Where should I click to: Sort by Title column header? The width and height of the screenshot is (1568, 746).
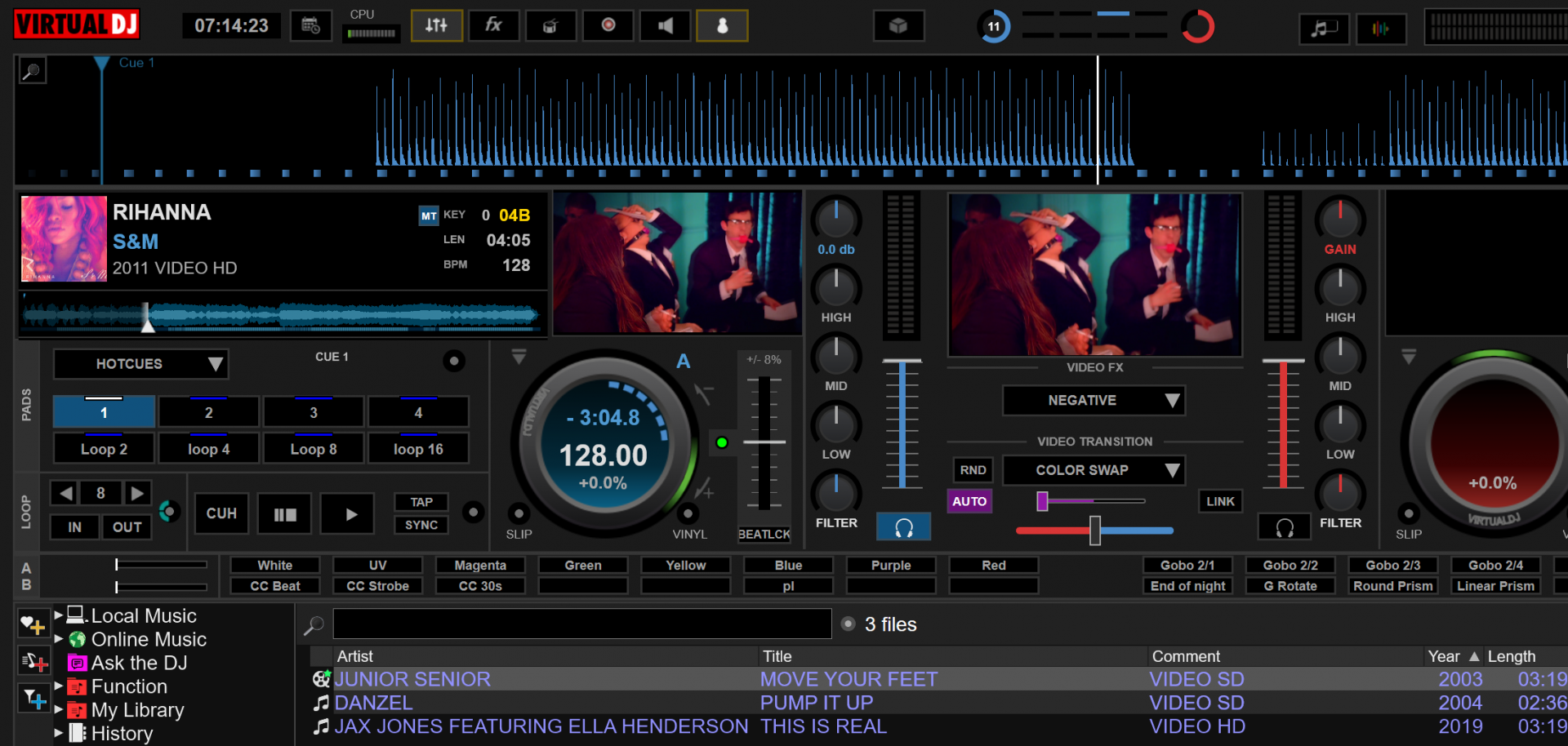coord(953,656)
